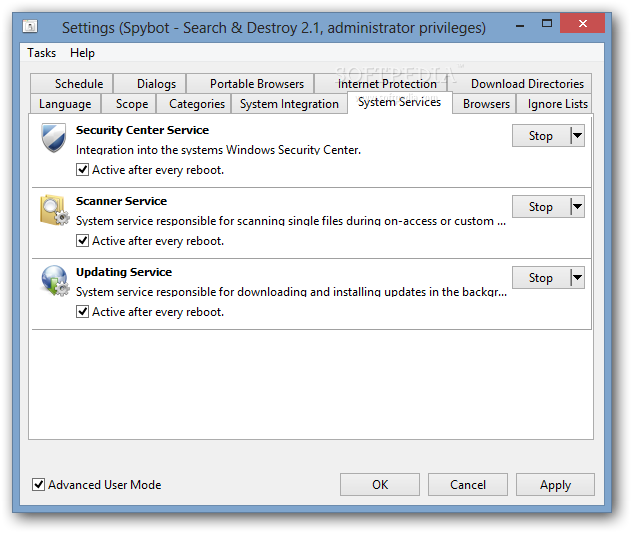Uncheck Active after reboot for Updating Service
The height and width of the screenshot is (533, 632).
[x=82, y=312]
